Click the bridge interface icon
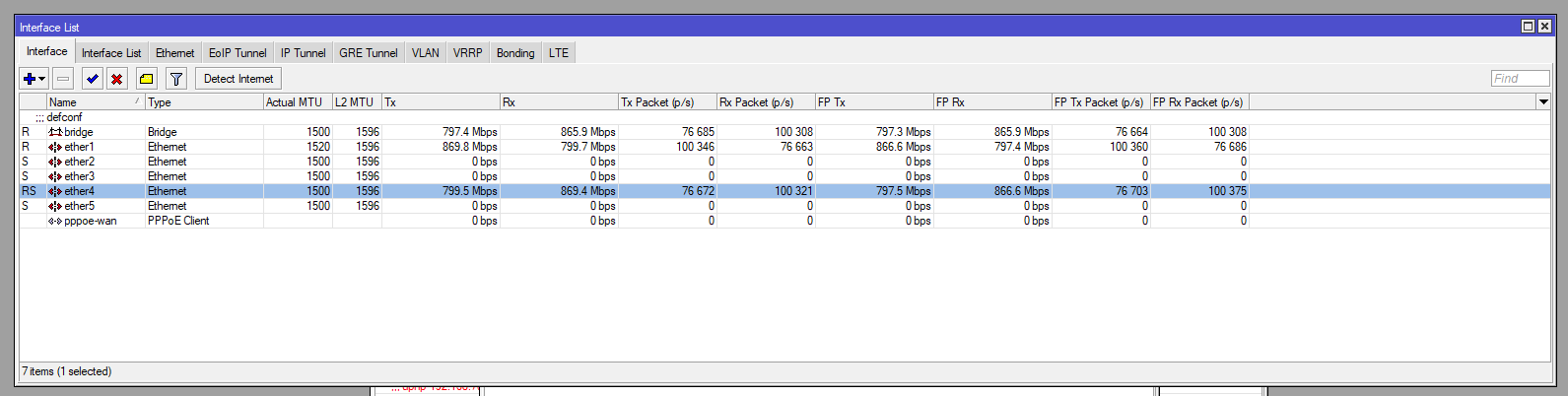The width and height of the screenshot is (1568, 396). [x=55, y=132]
